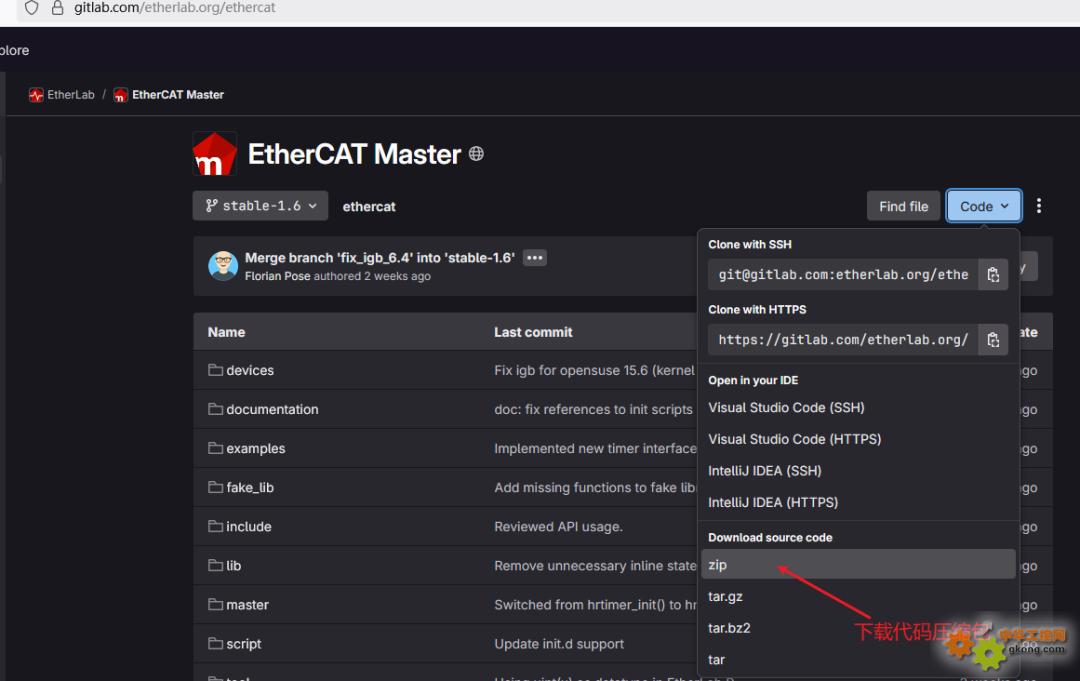Screen dimensions: 1080x681
Task: Open the stable-1.6 branch selector dropdown
Action: click(x=260, y=206)
